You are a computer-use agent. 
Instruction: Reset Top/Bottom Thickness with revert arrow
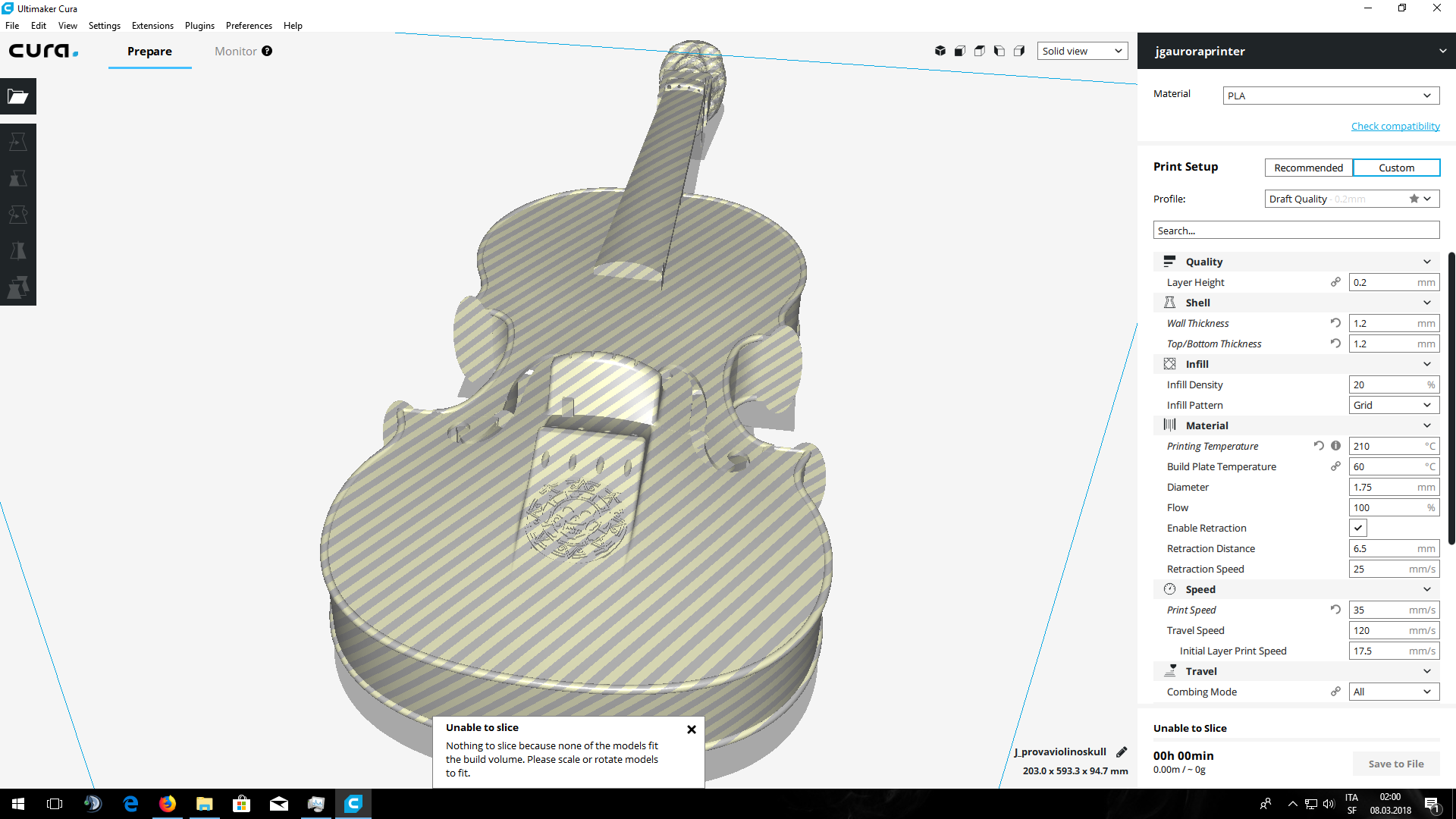coord(1335,344)
